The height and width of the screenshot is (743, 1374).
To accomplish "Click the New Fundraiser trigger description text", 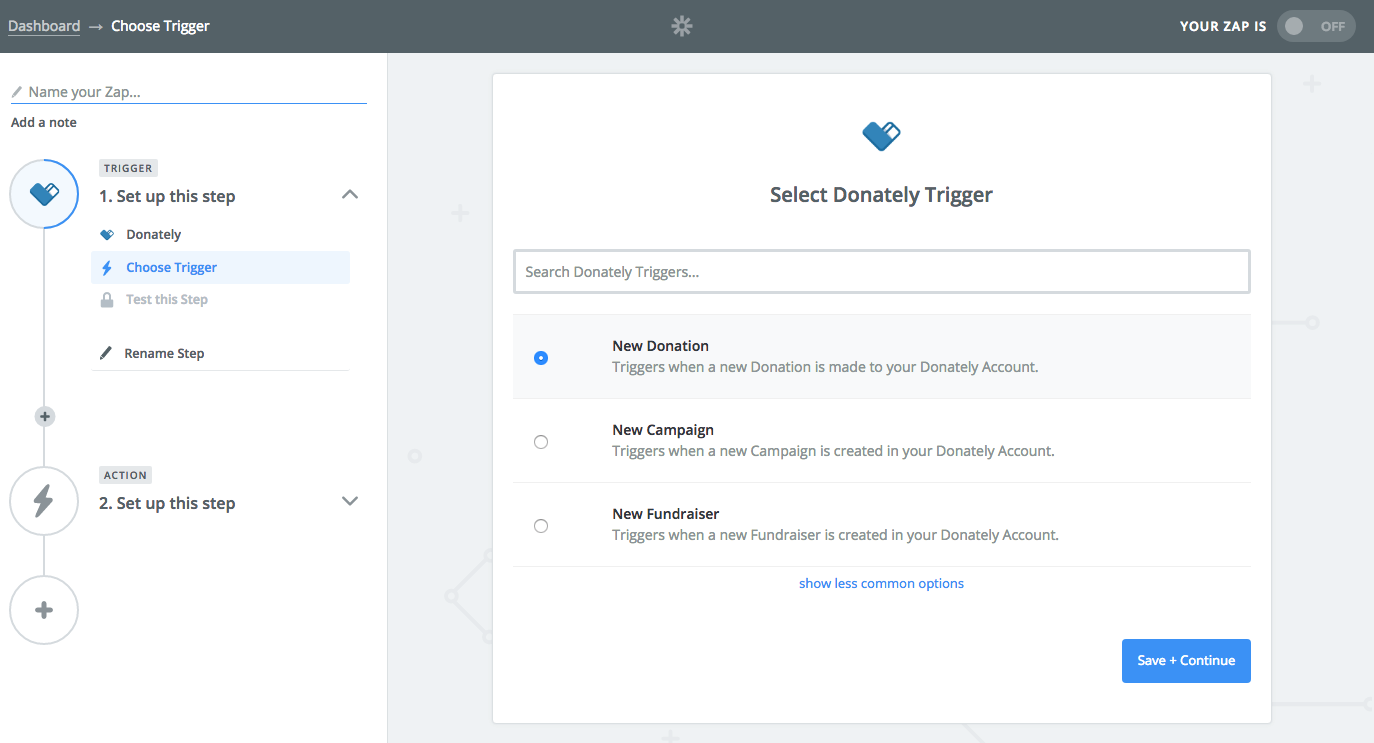I will 835,535.
